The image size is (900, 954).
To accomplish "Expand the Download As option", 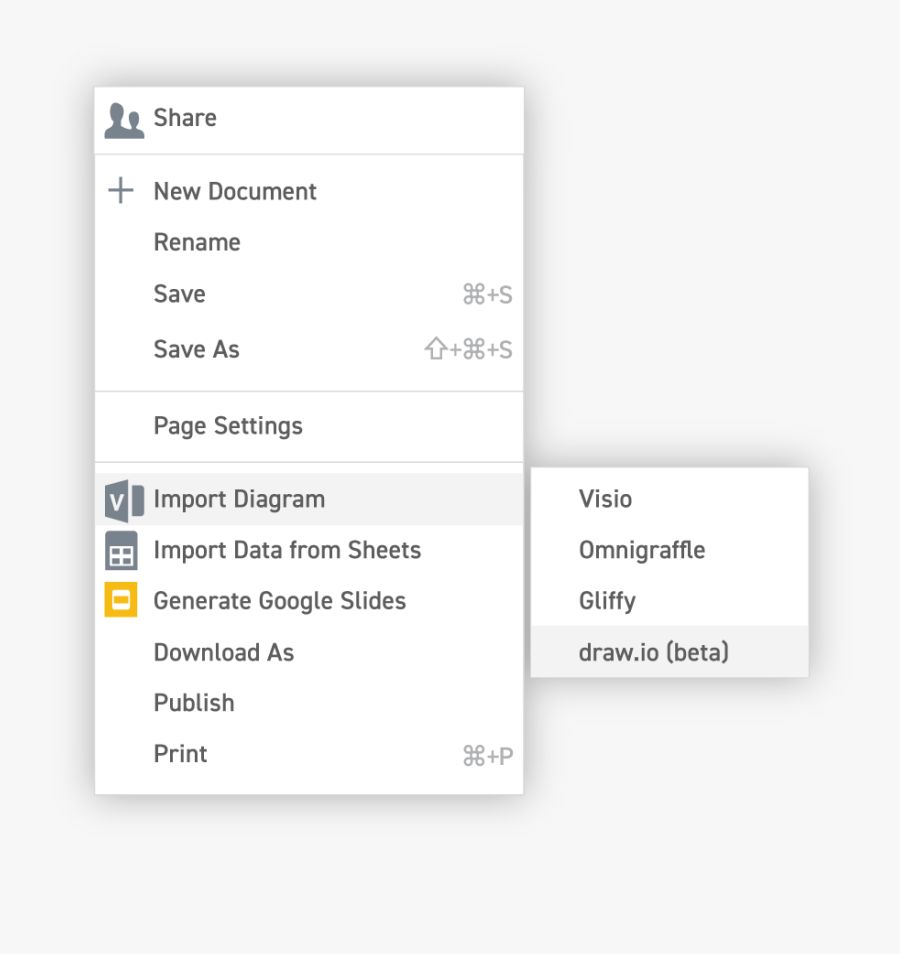I will (223, 653).
